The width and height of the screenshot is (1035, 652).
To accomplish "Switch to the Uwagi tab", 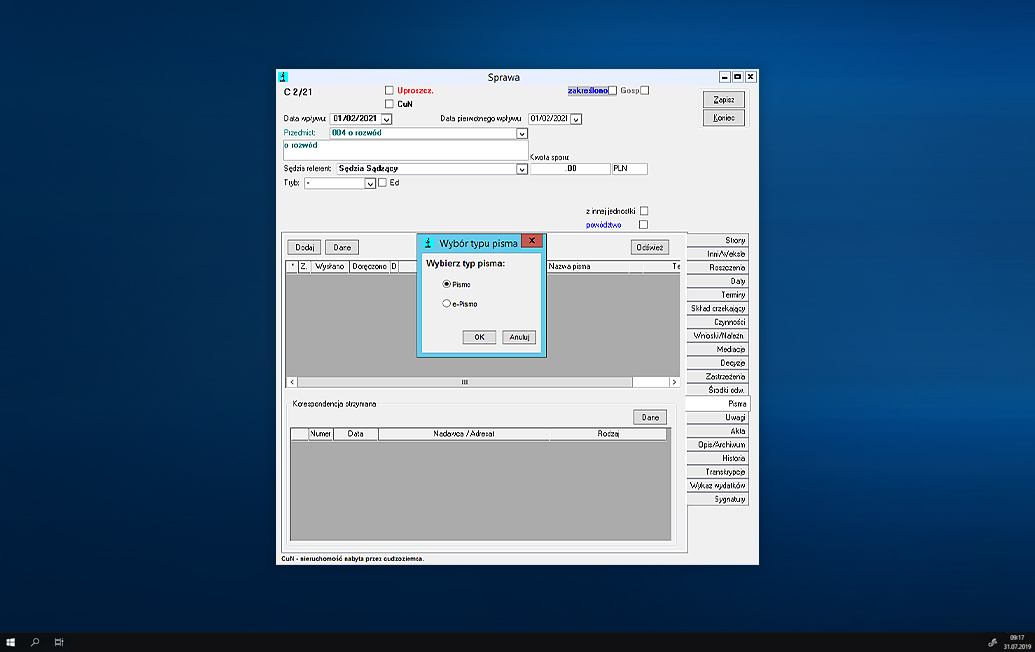I will point(718,418).
